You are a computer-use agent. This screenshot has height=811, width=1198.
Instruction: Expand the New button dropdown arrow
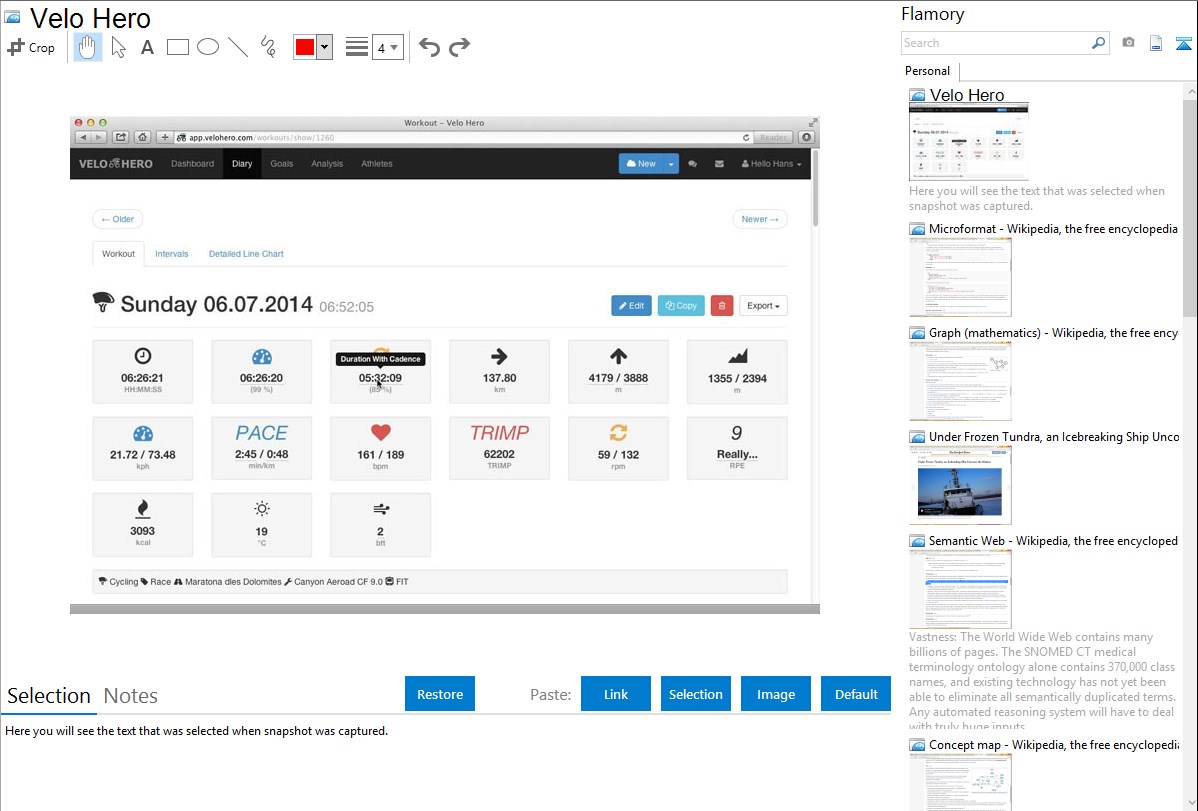(671, 164)
